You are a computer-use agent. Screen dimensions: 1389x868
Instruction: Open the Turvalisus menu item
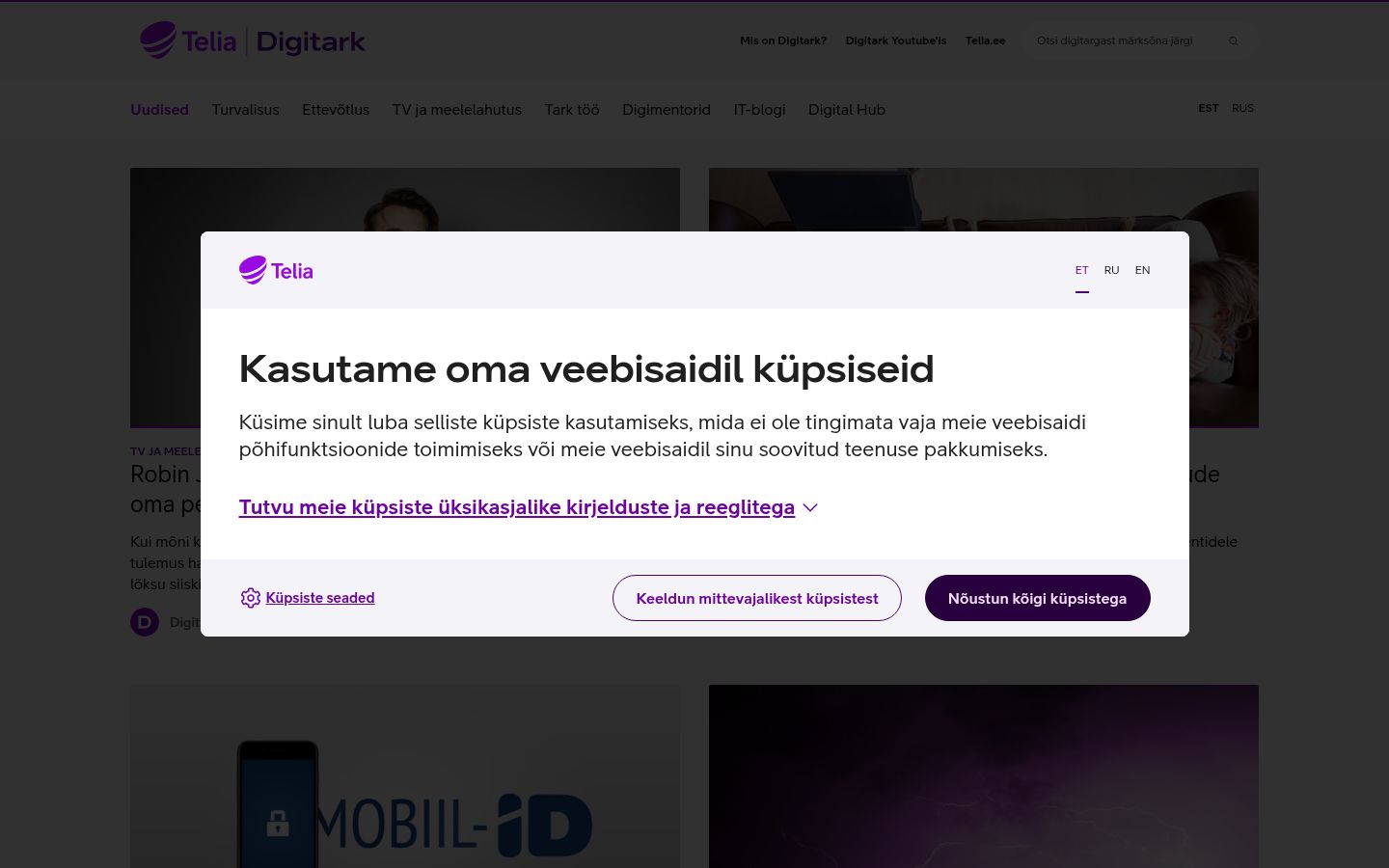pyautogui.click(x=246, y=110)
